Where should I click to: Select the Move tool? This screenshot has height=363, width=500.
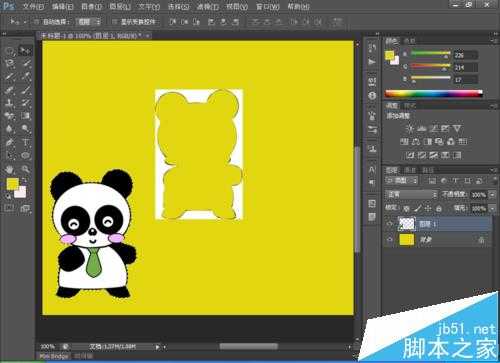(25, 51)
